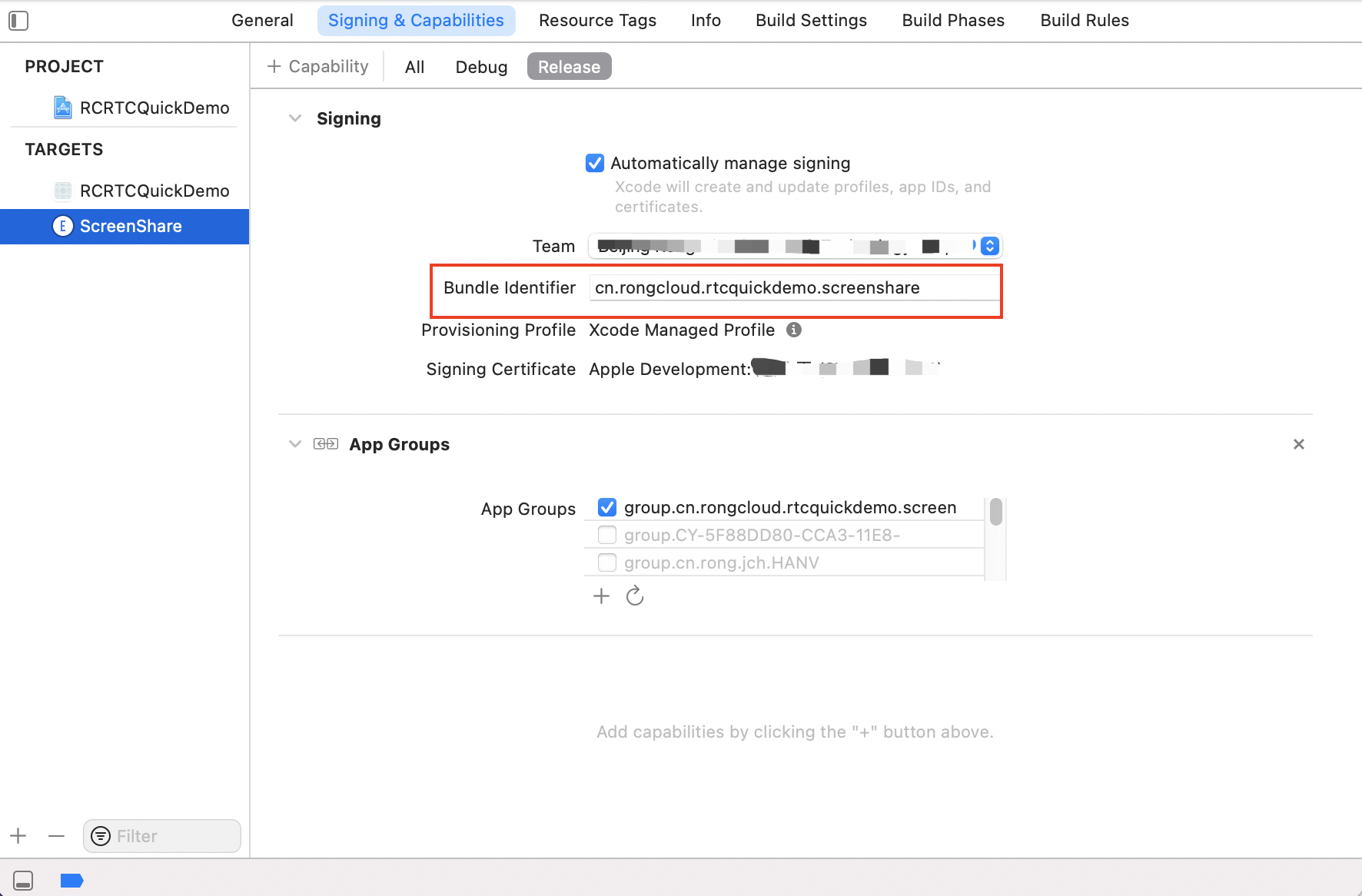
Task: Open the Team dropdown menu
Action: [990, 246]
